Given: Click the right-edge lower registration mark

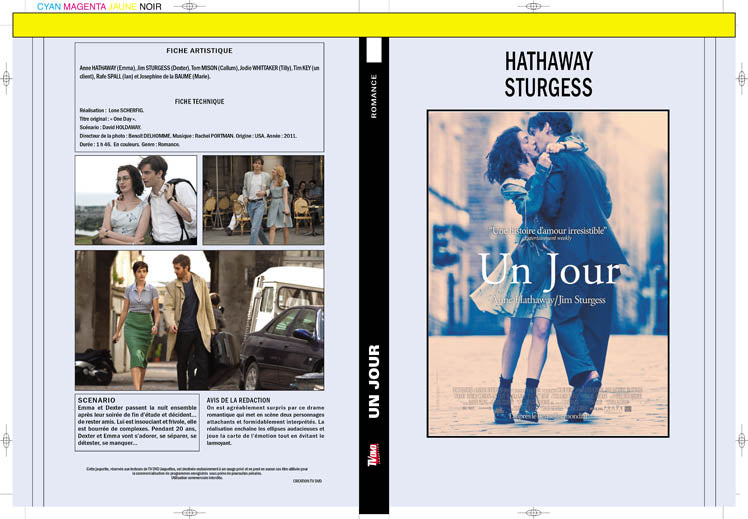Looking at the screenshot, I should tap(742, 440).
